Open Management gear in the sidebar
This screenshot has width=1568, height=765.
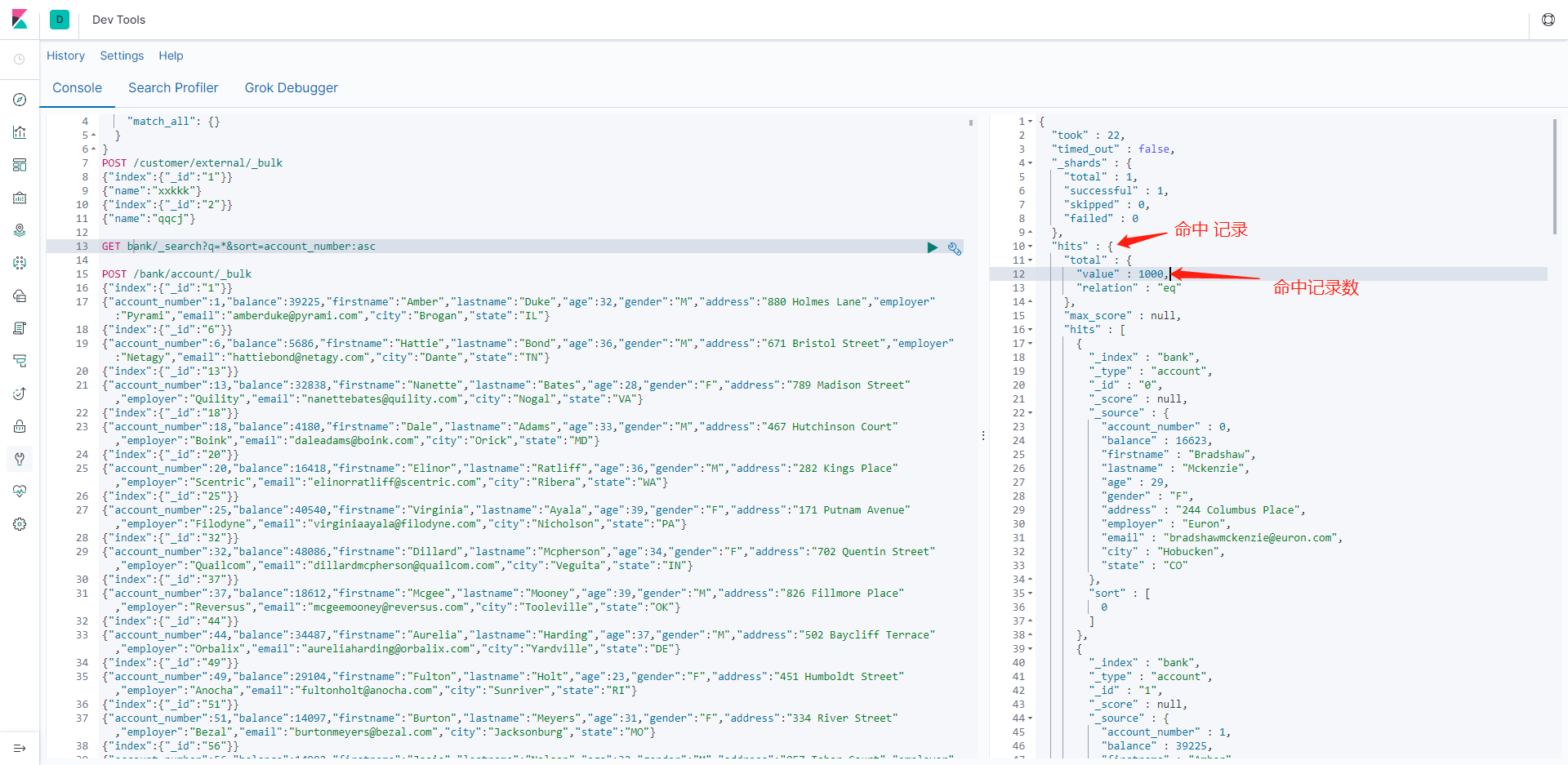click(20, 524)
